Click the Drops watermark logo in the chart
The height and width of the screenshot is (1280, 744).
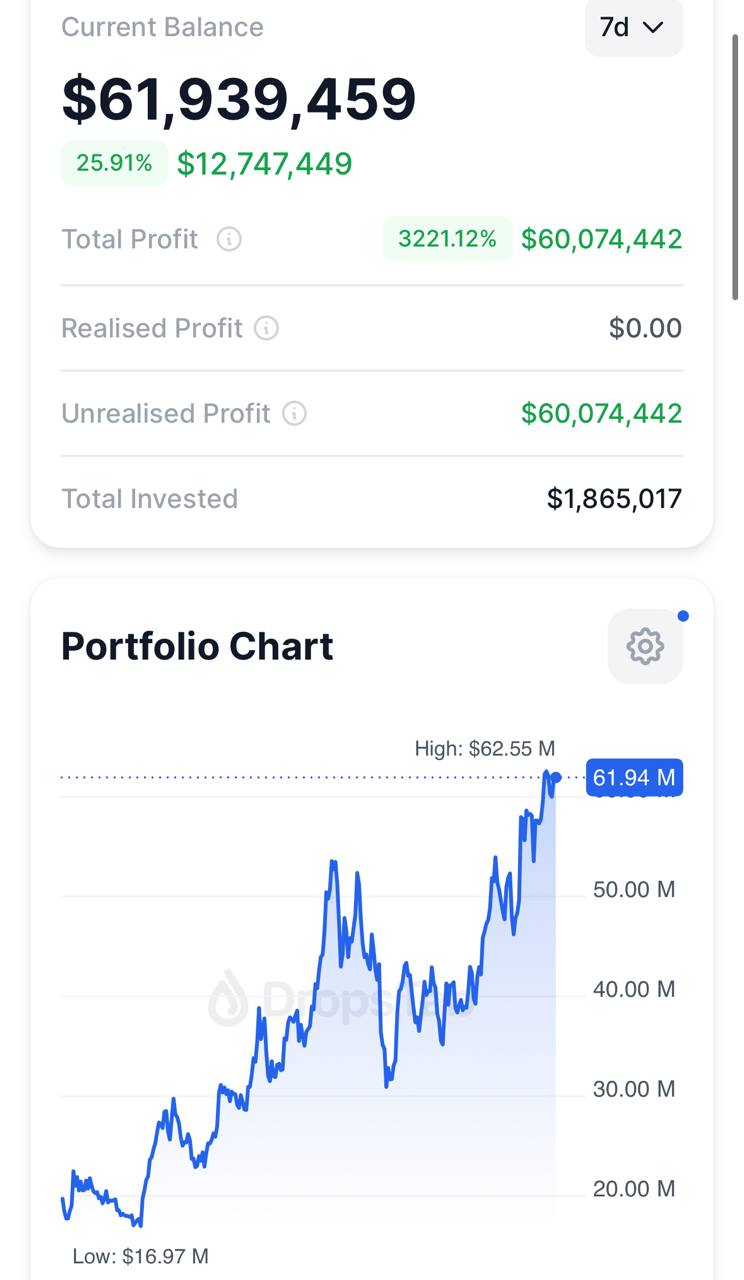[x=228, y=998]
